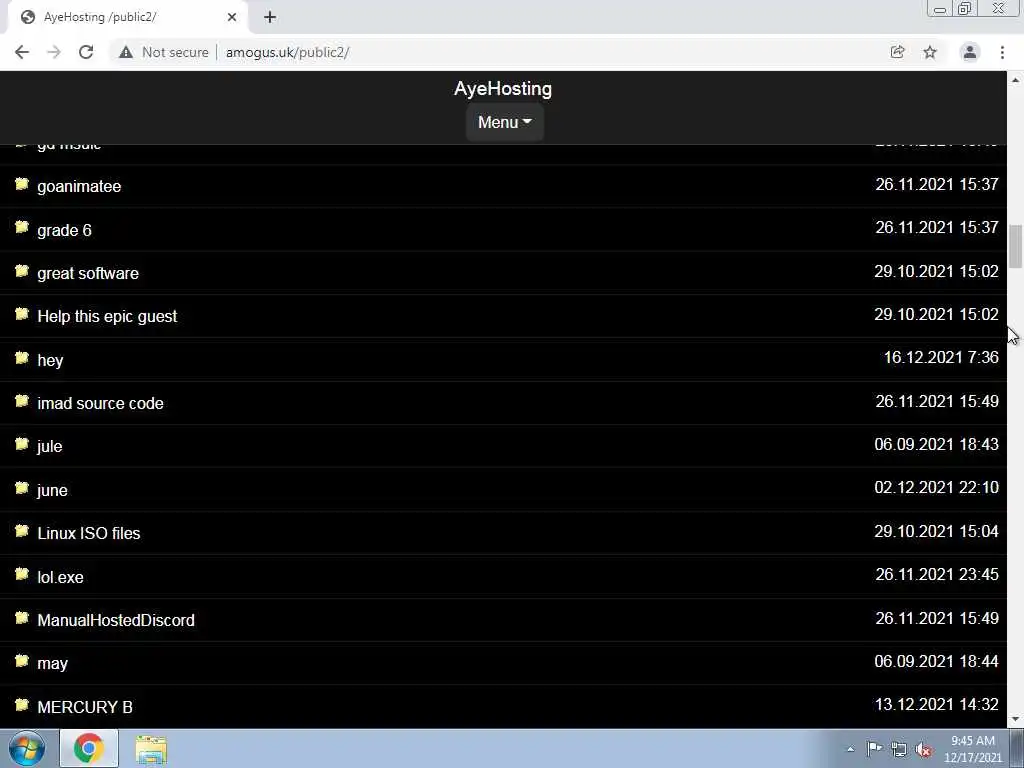This screenshot has height=768, width=1024.
Task: Open the lol.exe folder
Action: (60, 577)
